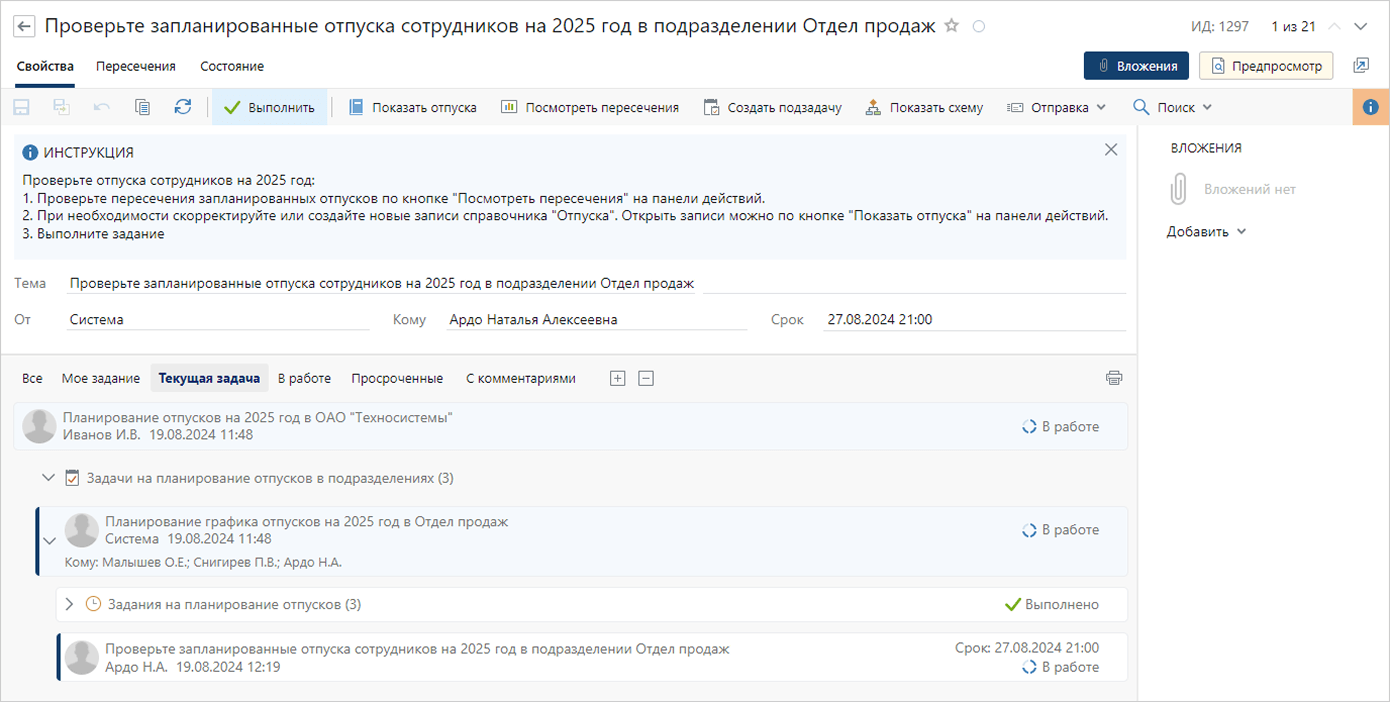
Task: Switch to the Пересечения tab
Action: click(x=136, y=66)
